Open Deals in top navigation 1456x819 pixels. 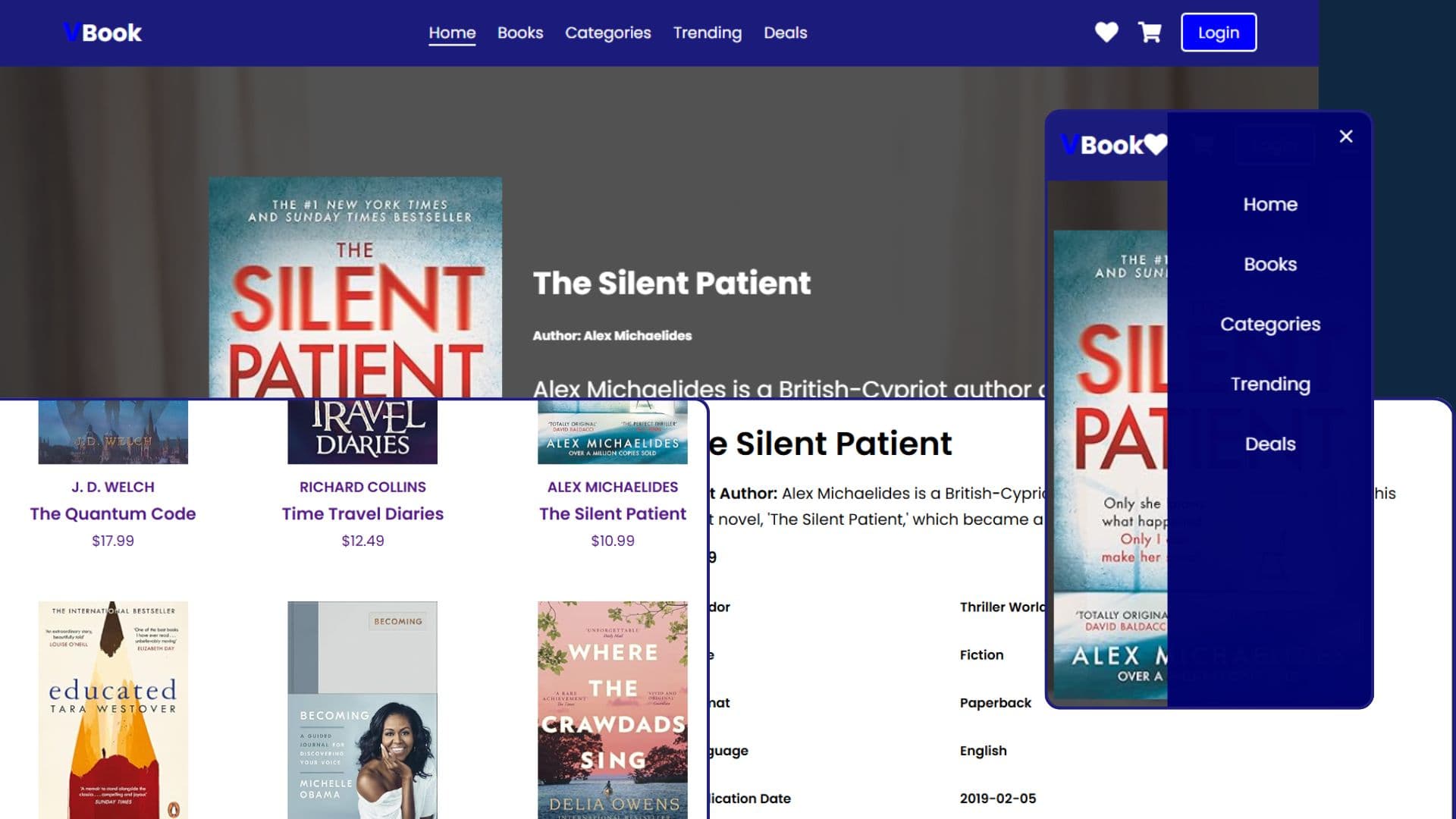point(786,33)
